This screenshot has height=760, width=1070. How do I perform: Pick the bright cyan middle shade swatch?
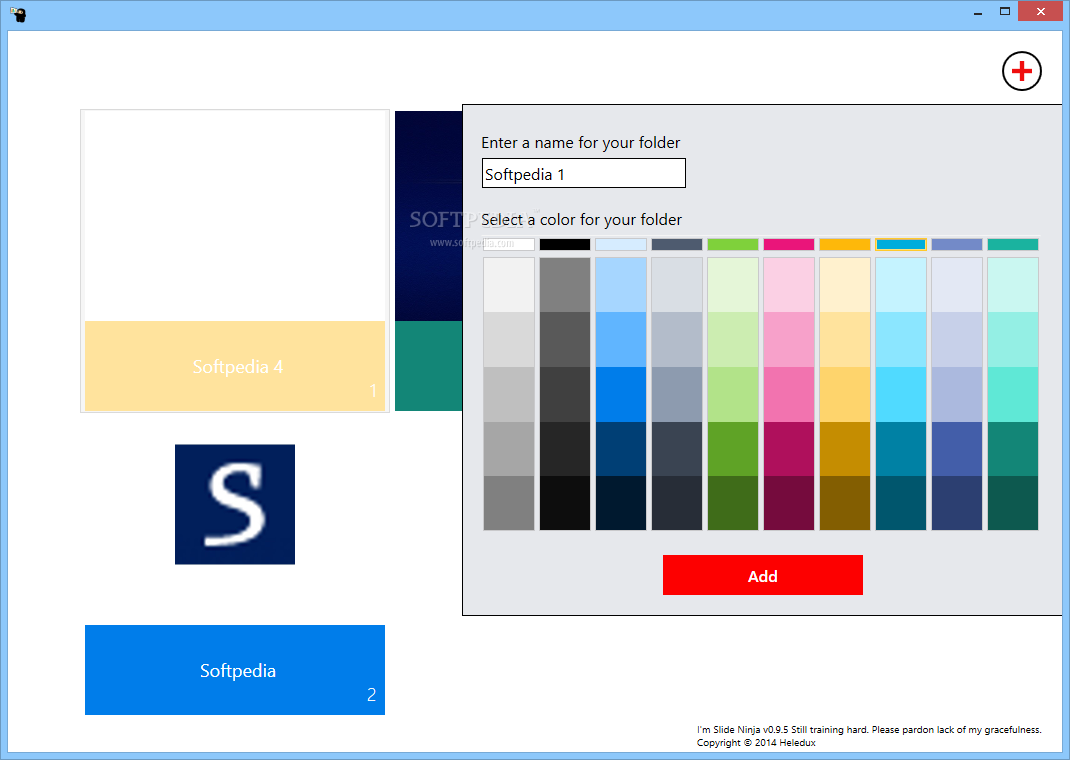click(x=901, y=394)
